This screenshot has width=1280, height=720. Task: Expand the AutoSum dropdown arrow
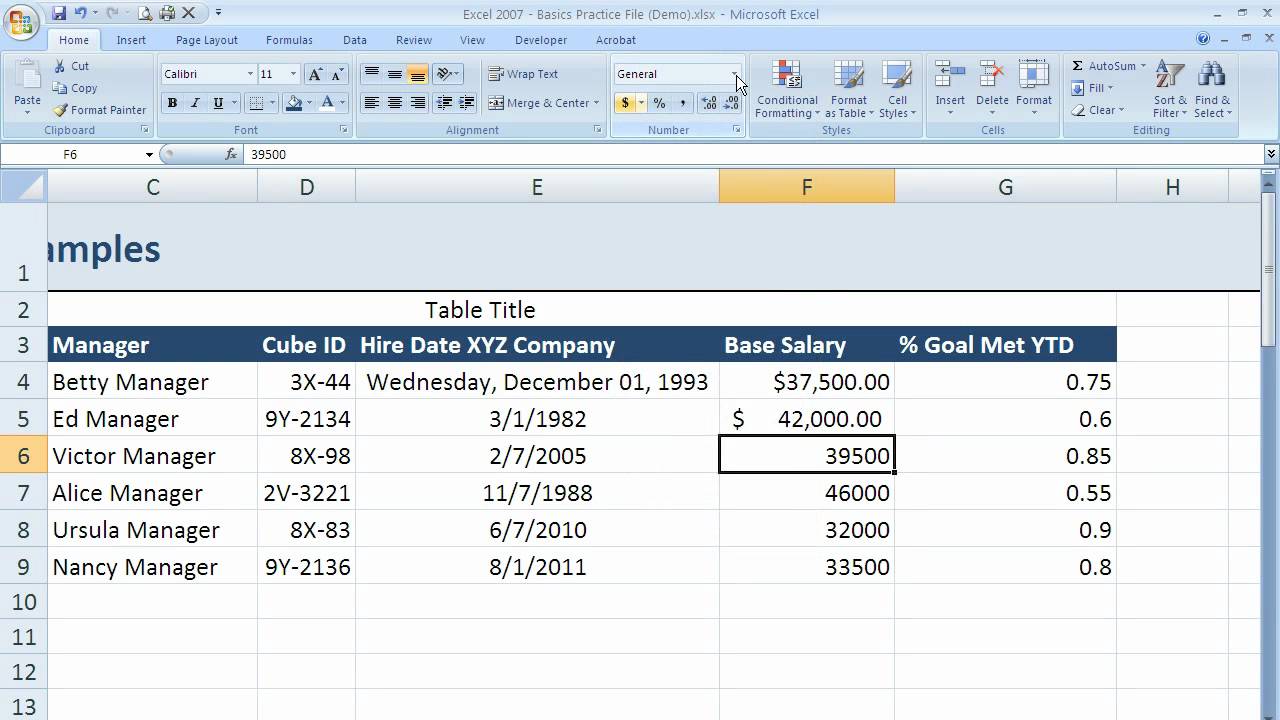pyautogui.click(x=1143, y=66)
